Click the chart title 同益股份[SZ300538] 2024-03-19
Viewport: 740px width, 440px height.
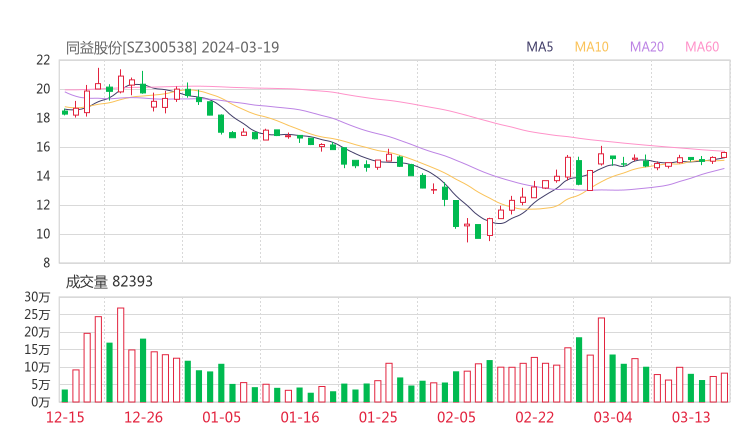point(172,47)
